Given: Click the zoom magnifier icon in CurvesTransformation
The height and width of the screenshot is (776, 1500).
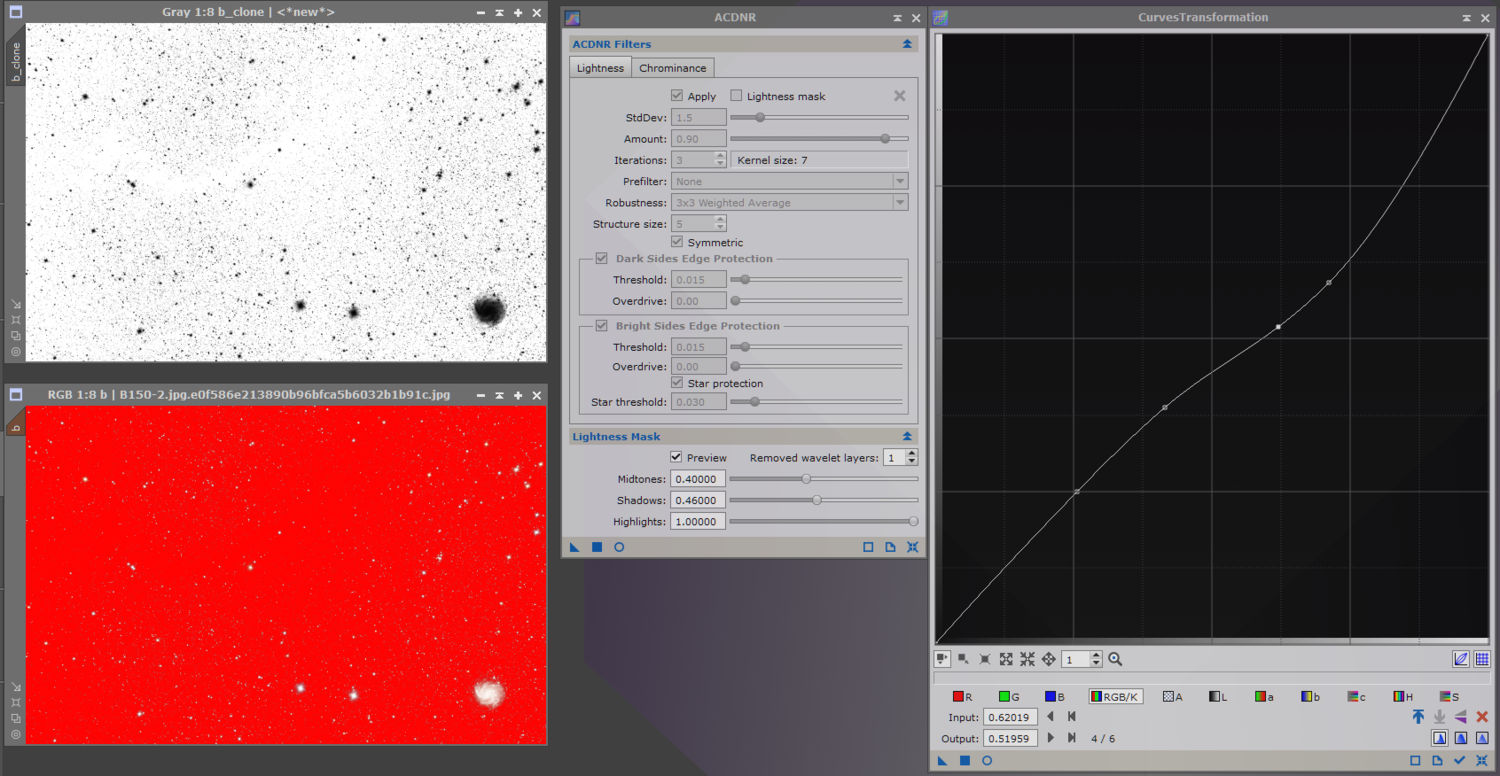Looking at the screenshot, I should coord(1115,659).
